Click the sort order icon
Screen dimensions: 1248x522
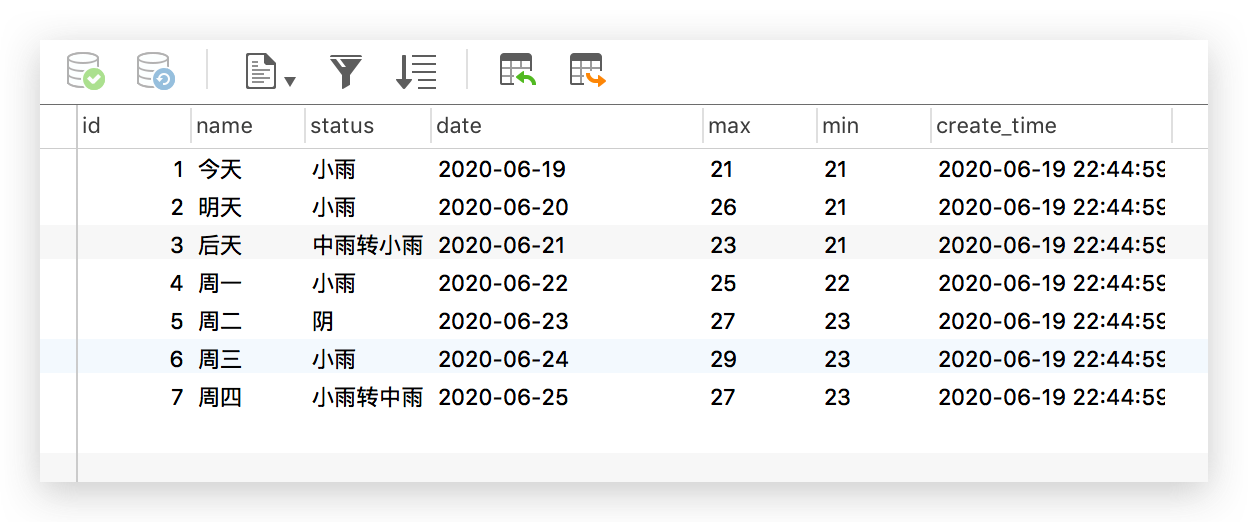tap(416, 71)
